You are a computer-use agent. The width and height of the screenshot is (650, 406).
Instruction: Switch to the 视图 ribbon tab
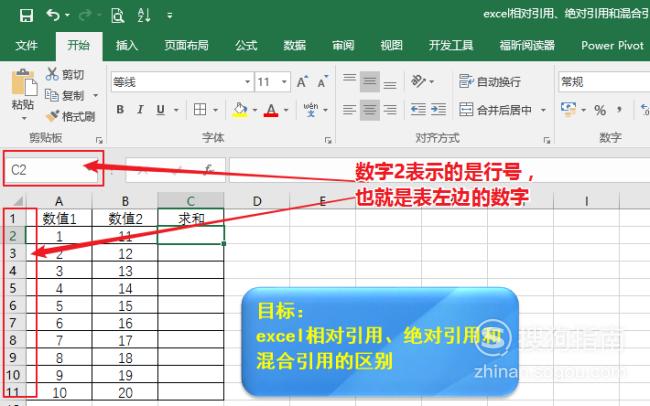(391, 45)
